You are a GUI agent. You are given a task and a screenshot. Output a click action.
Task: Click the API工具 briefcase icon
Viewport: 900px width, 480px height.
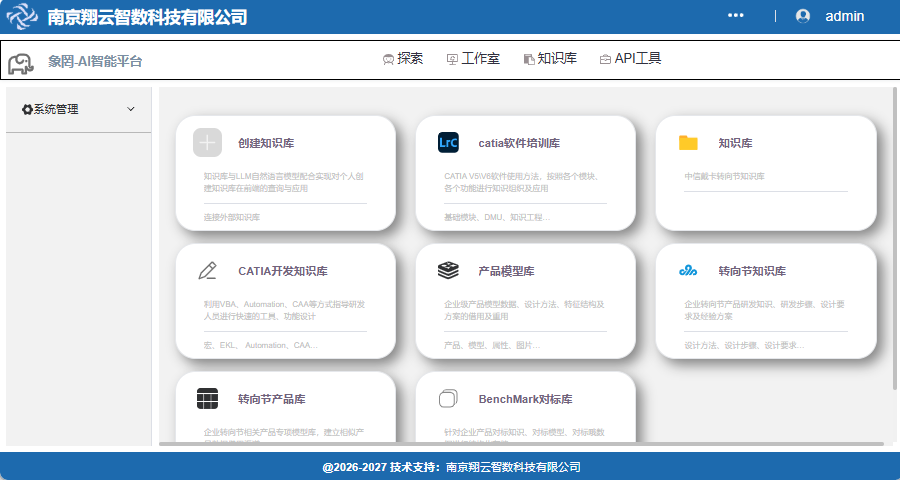pyautogui.click(x=605, y=59)
